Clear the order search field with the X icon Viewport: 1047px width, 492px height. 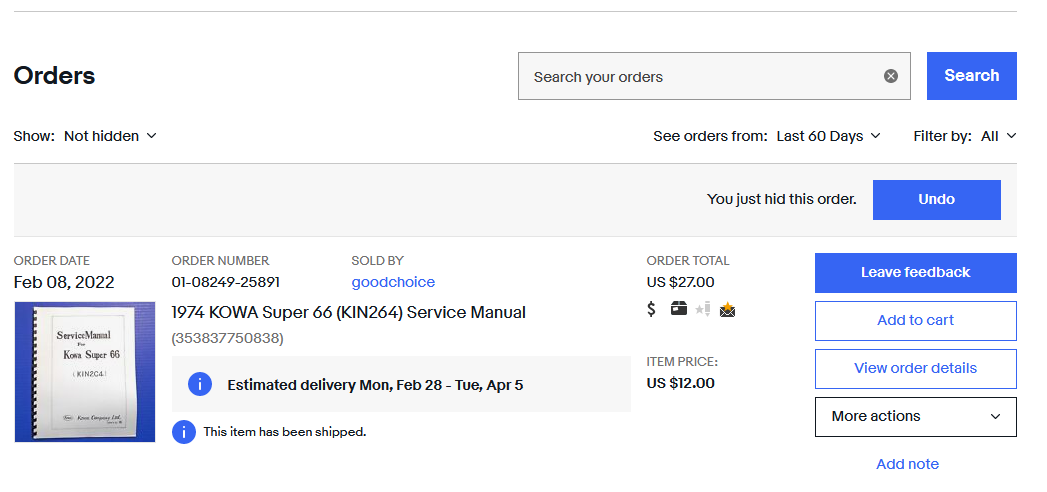[x=891, y=76]
